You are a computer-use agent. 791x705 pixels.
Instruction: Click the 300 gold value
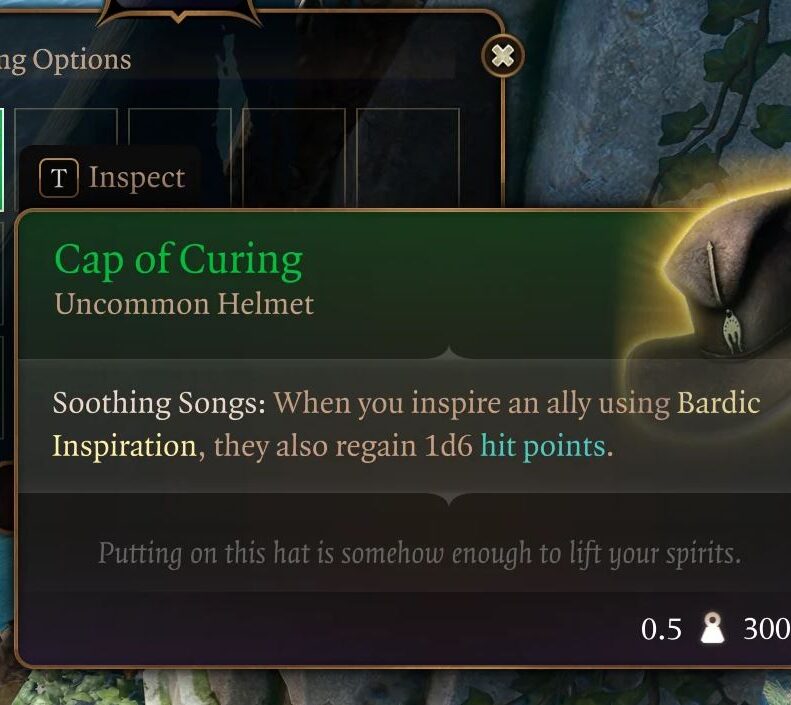click(767, 629)
